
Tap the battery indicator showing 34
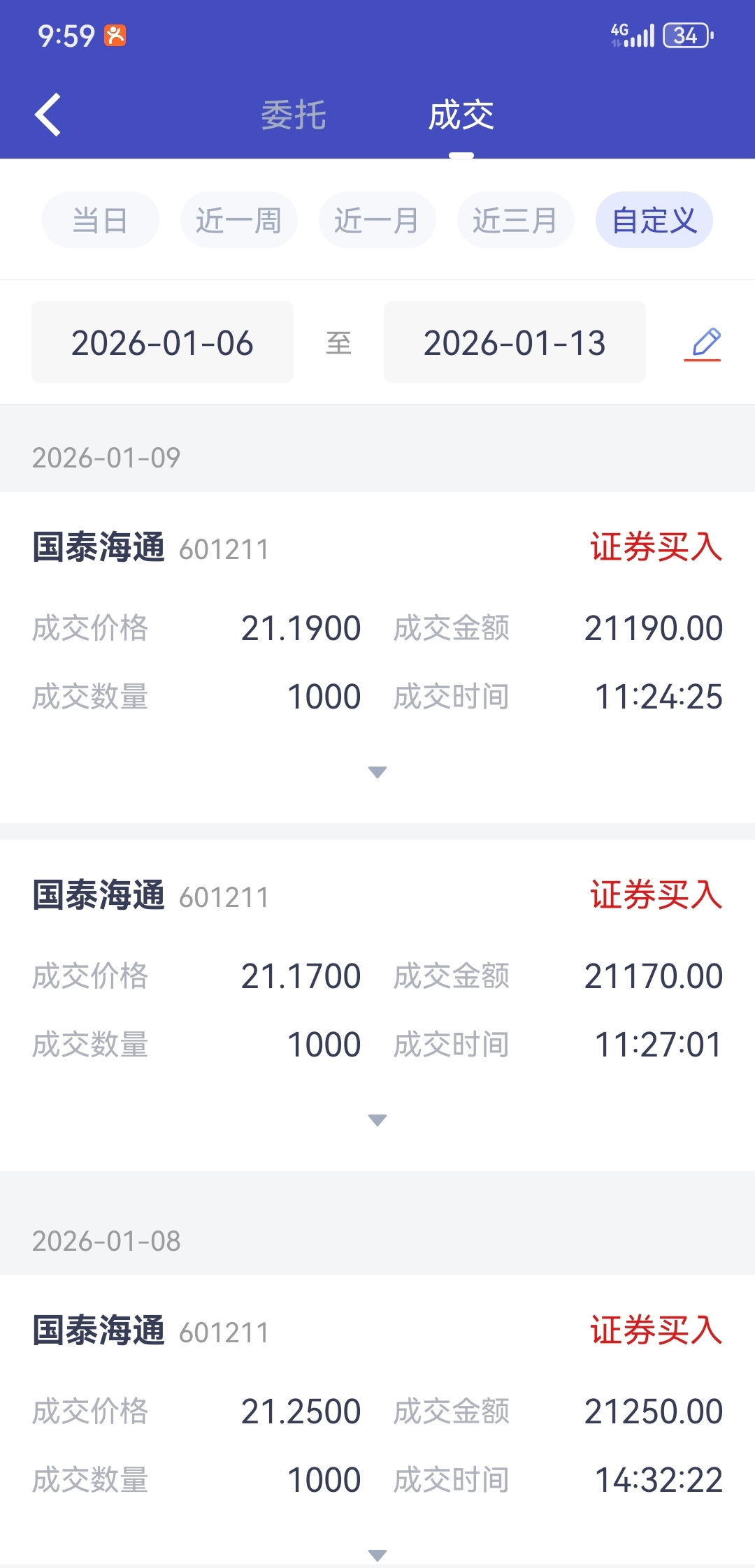688,35
